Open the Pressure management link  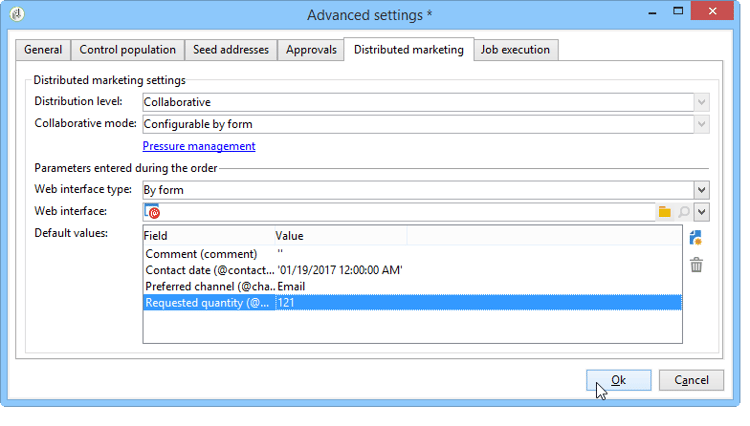[199, 146]
